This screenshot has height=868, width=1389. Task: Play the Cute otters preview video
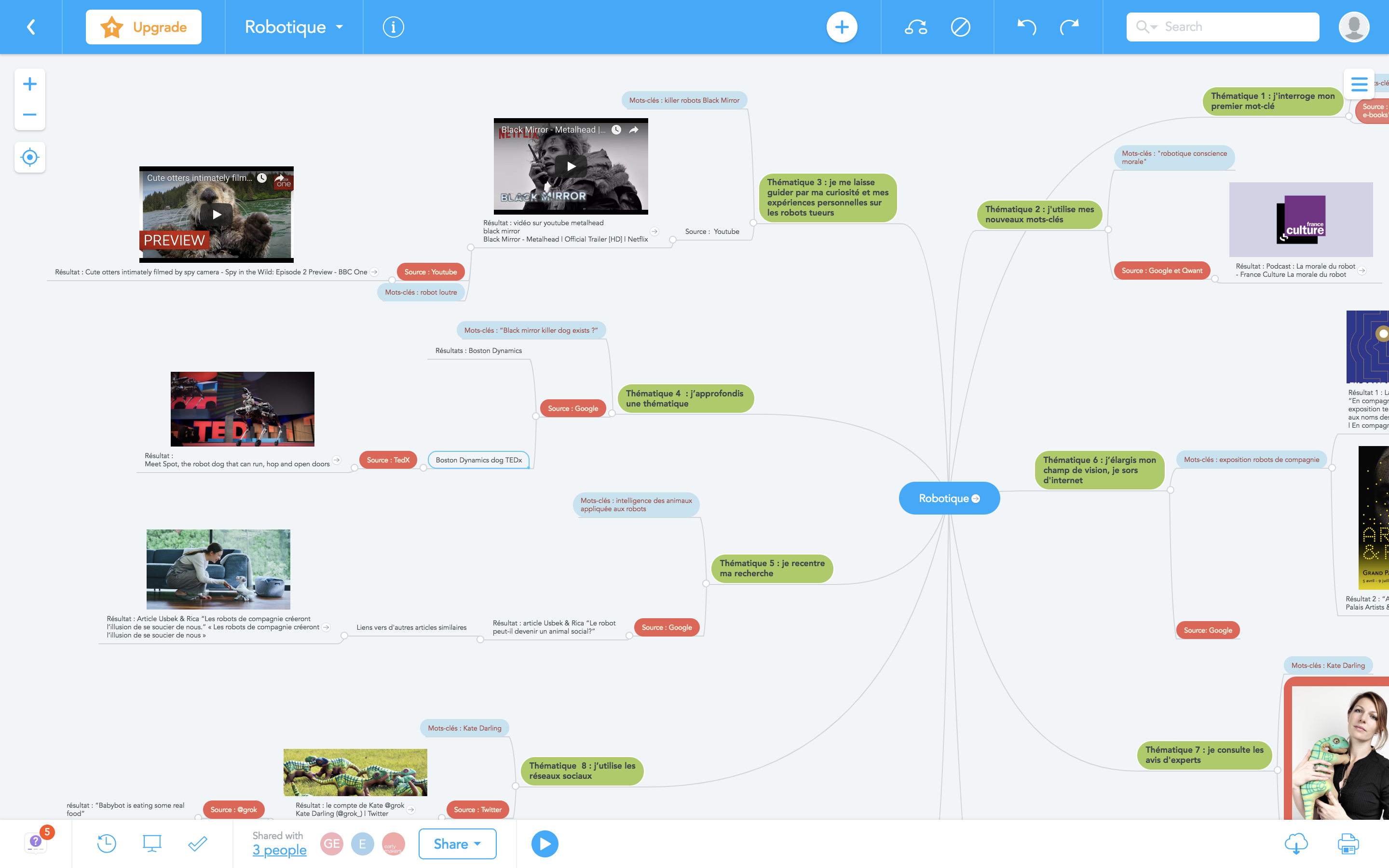pyautogui.click(x=217, y=215)
